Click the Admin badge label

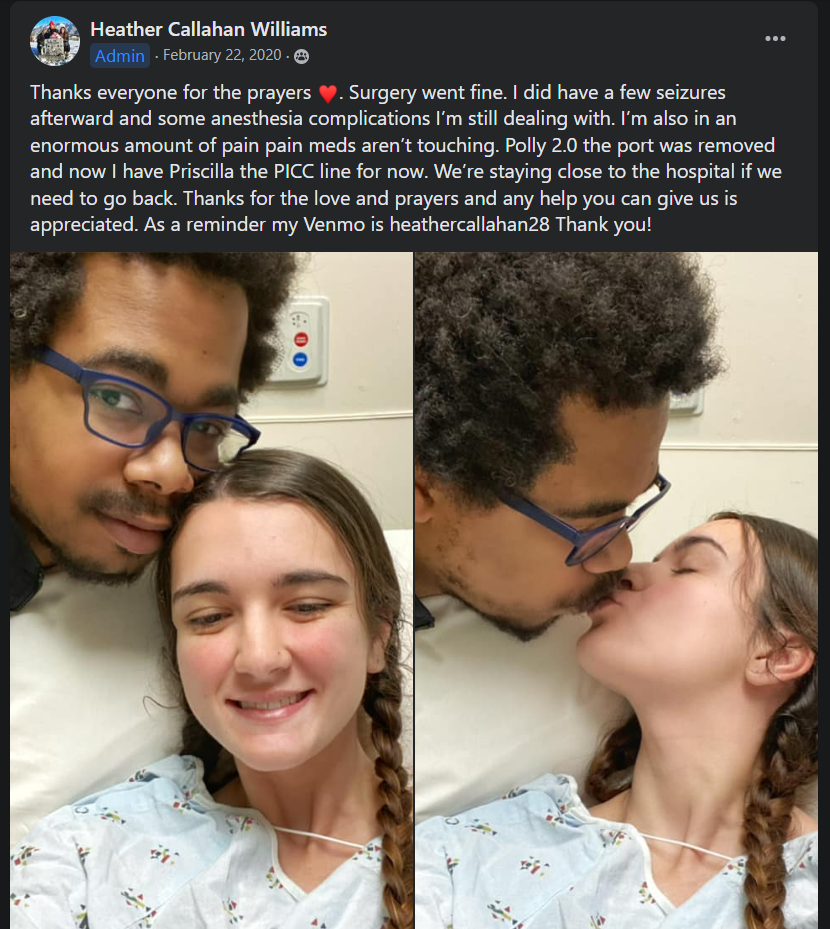[120, 56]
